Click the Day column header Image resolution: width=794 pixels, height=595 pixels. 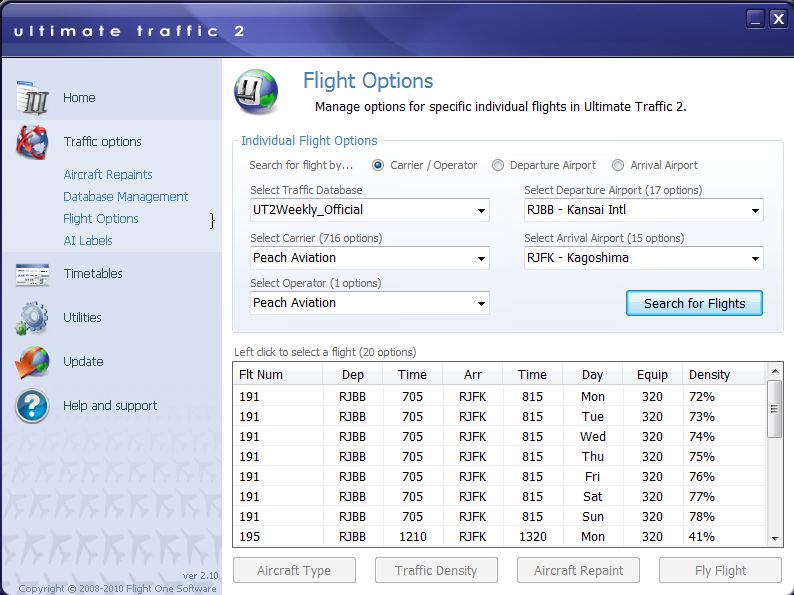tap(592, 375)
